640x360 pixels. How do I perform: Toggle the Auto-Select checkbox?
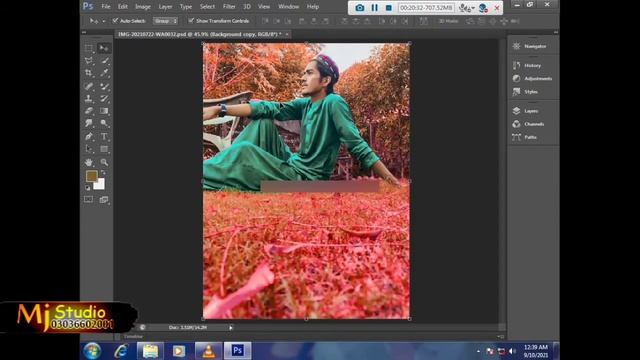[x=115, y=20]
